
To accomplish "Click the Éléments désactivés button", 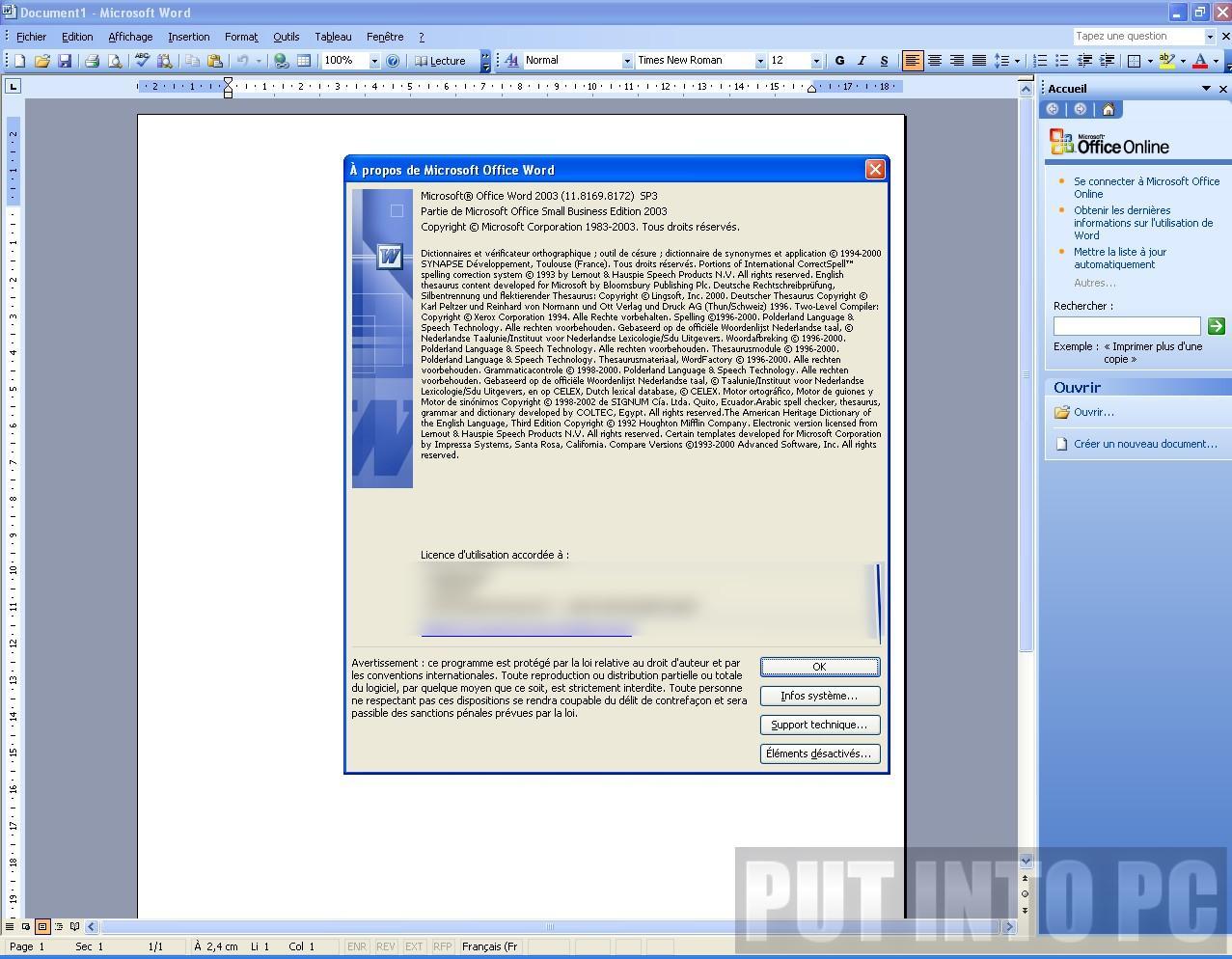I will point(820,753).
